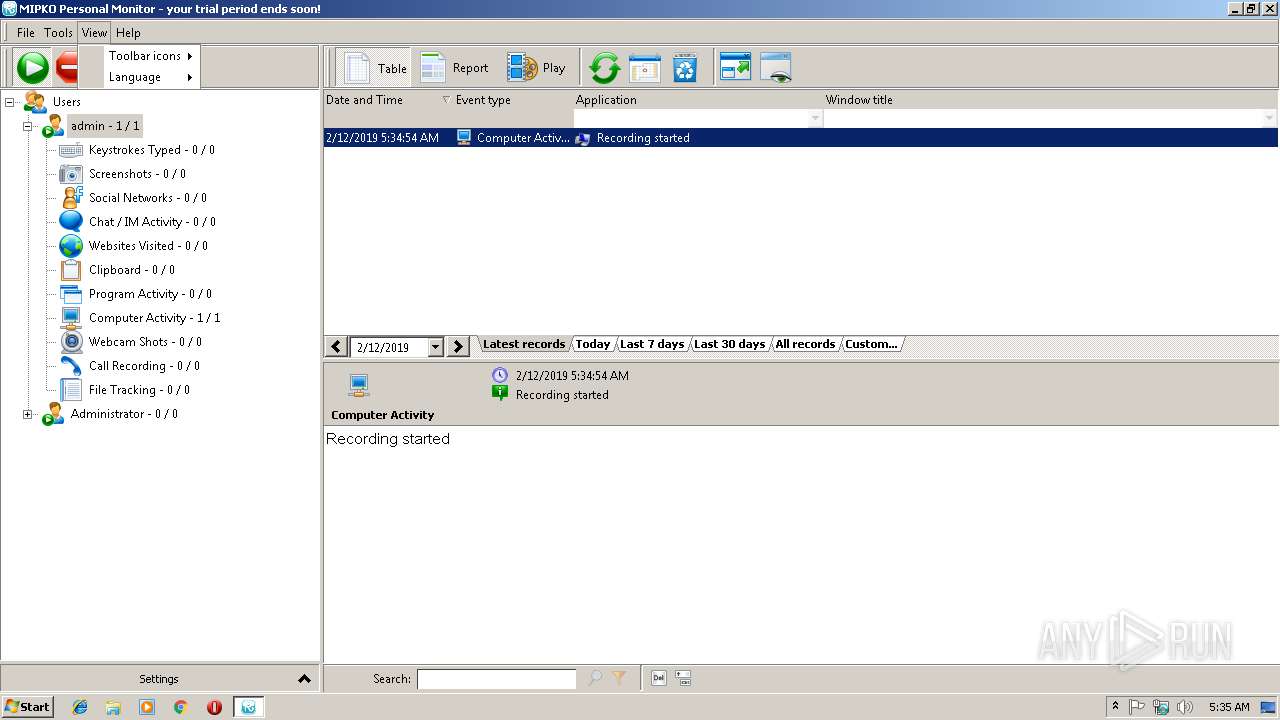Open the Windows Start menu
The height and width of the screenshot is (720, 1280).
pyautogui.click(x=27, y=707)
